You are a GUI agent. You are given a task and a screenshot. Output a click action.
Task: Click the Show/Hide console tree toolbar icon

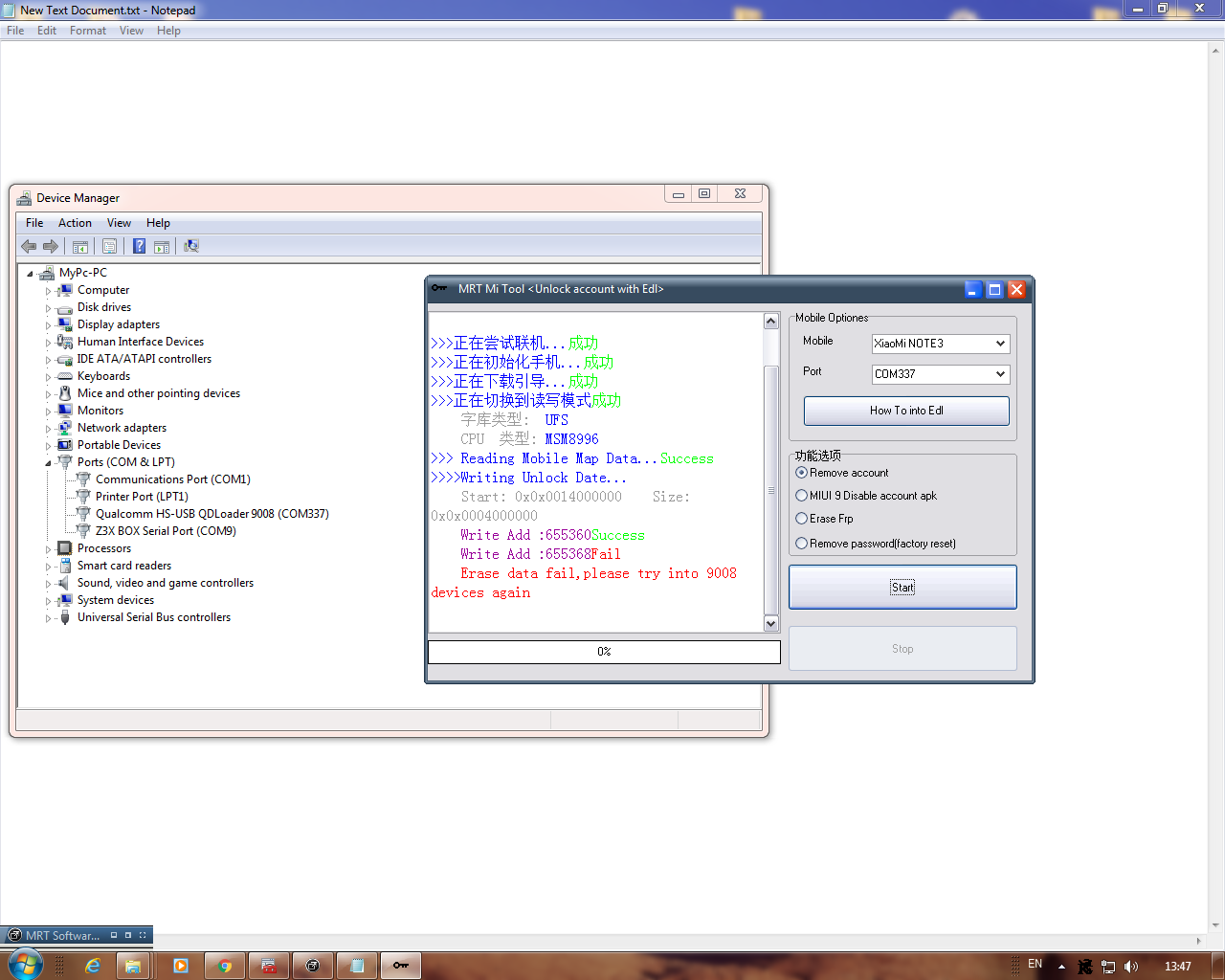80,246
